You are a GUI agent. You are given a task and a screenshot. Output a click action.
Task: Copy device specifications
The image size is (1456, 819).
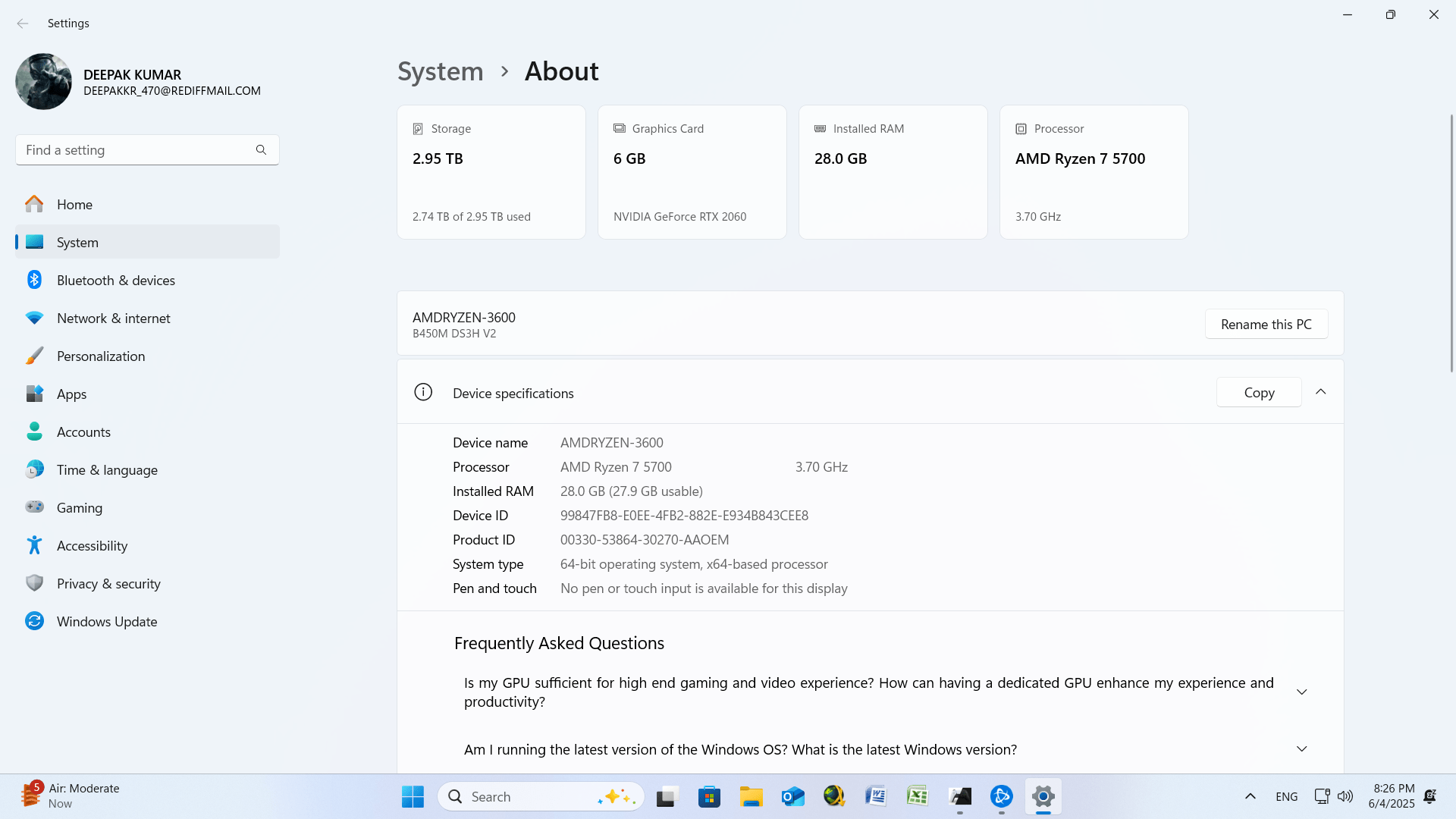coord(1259,393)
